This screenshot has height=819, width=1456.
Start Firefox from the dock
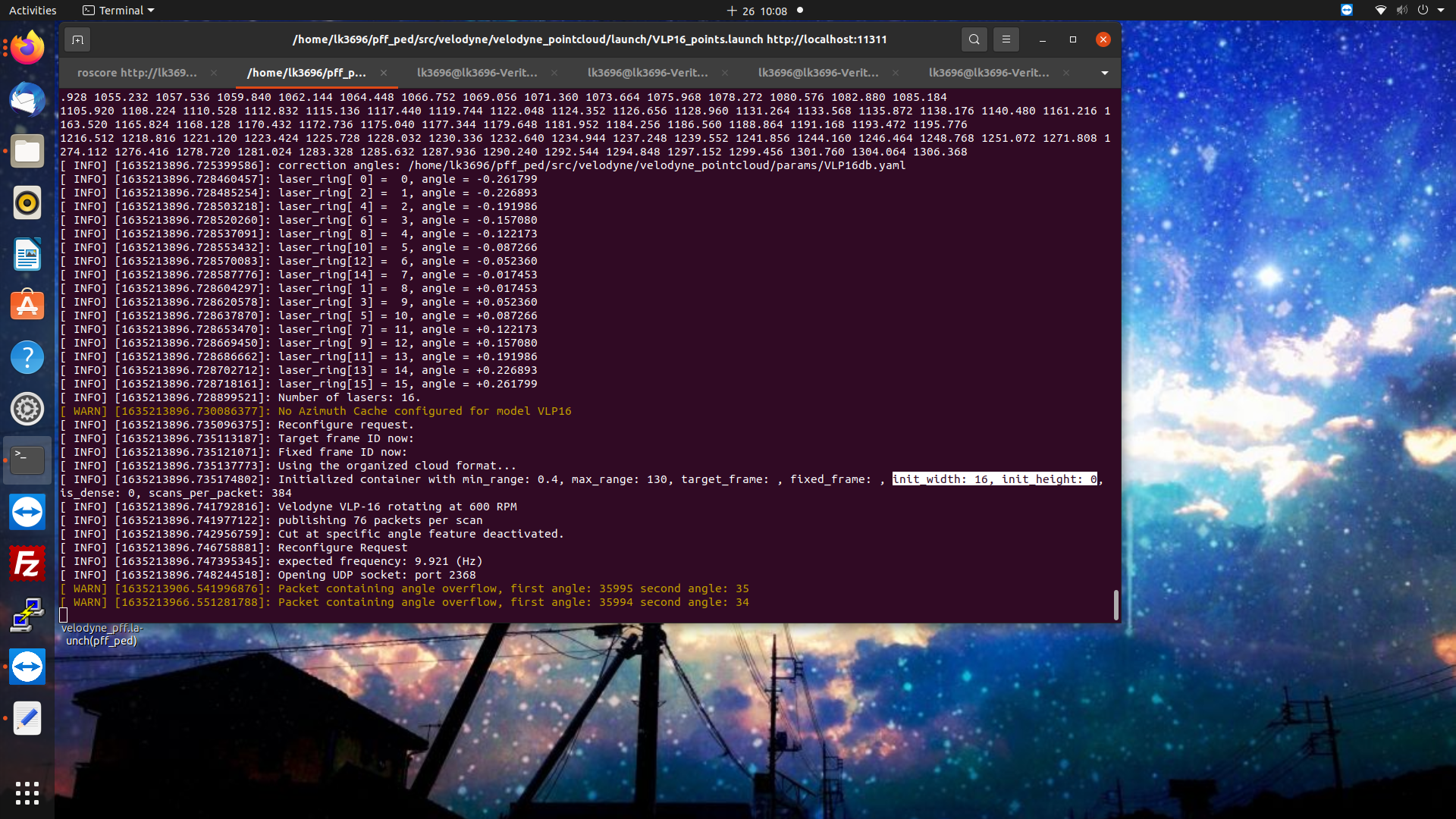tap(27, 47)
